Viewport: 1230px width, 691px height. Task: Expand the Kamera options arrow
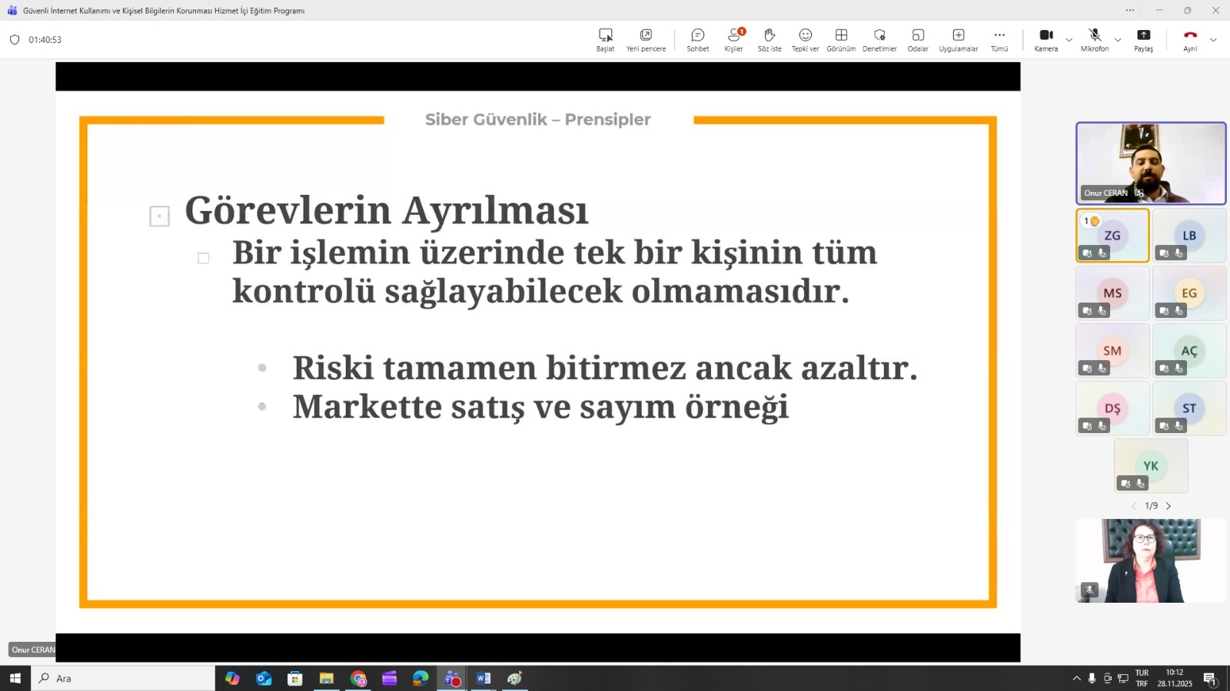pyautogui.click(x=1069, y=40)
